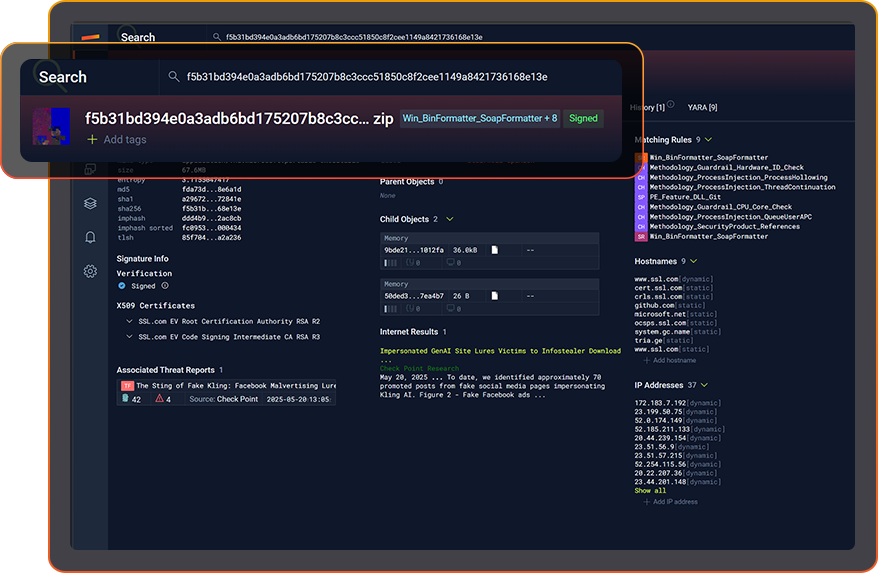878x573 pixels.
Task: Click IP address 23.44.201.148
Action: (x=660, y=482)
